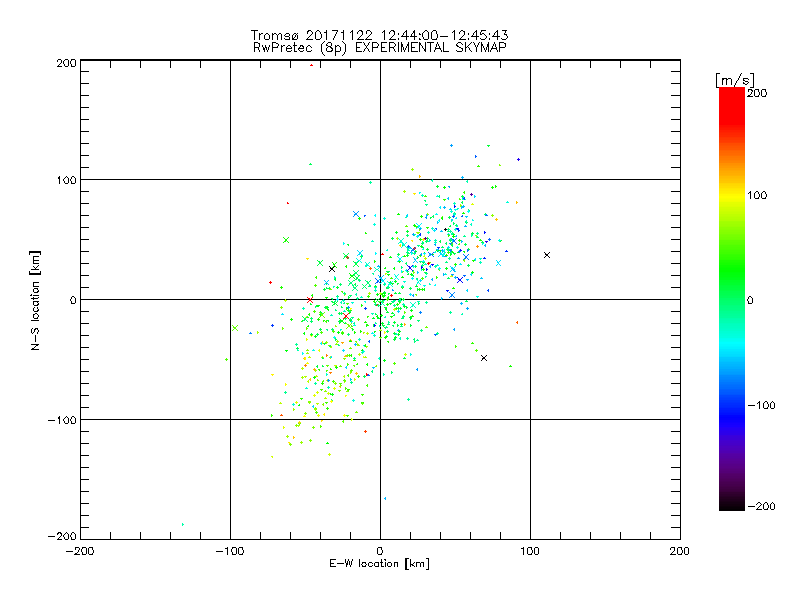This screenshot has width=800, height=600.
Task: Click the "[m/s]" colorbar unit label
Action: (x=735, y=80)
